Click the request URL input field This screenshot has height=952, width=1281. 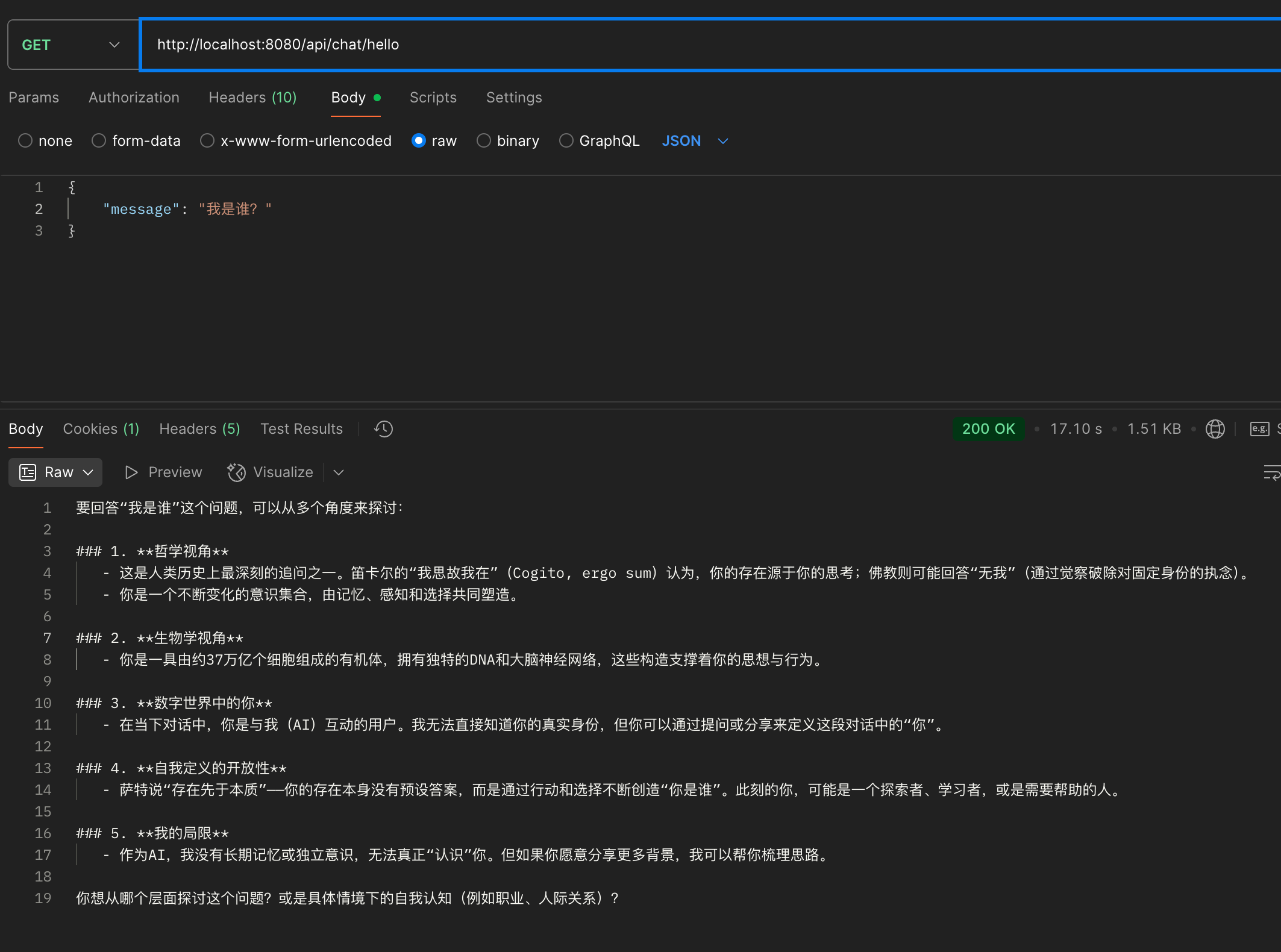coord(603,45)
